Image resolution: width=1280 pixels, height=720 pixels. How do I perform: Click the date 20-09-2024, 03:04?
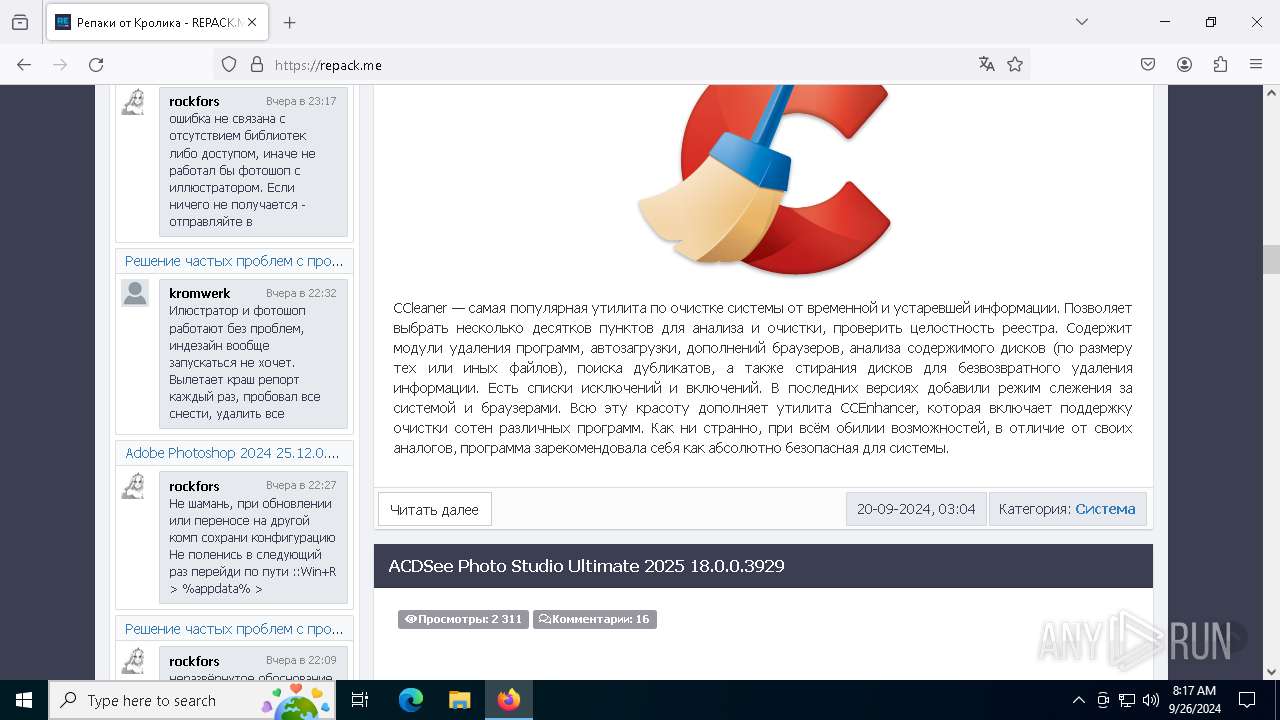[x=916, y=509]
